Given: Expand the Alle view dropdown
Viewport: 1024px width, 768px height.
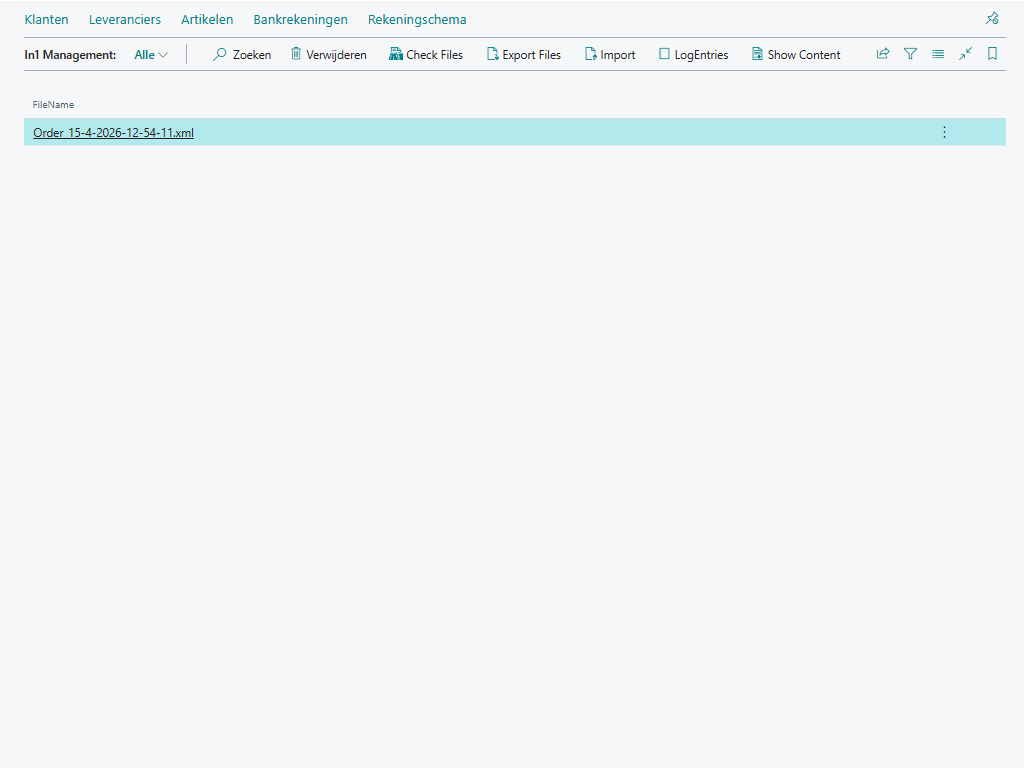Looking at the screenshot, I should click(151, 55).
